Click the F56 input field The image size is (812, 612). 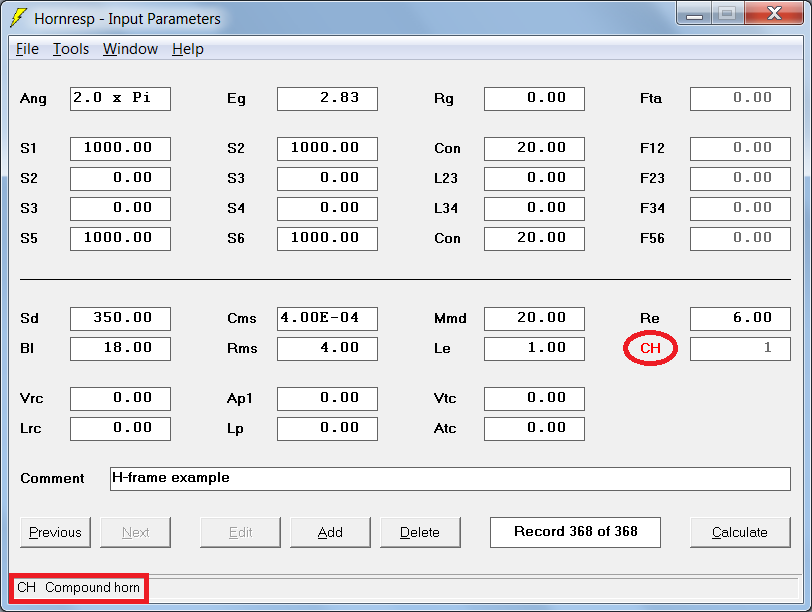click(741, 239)
